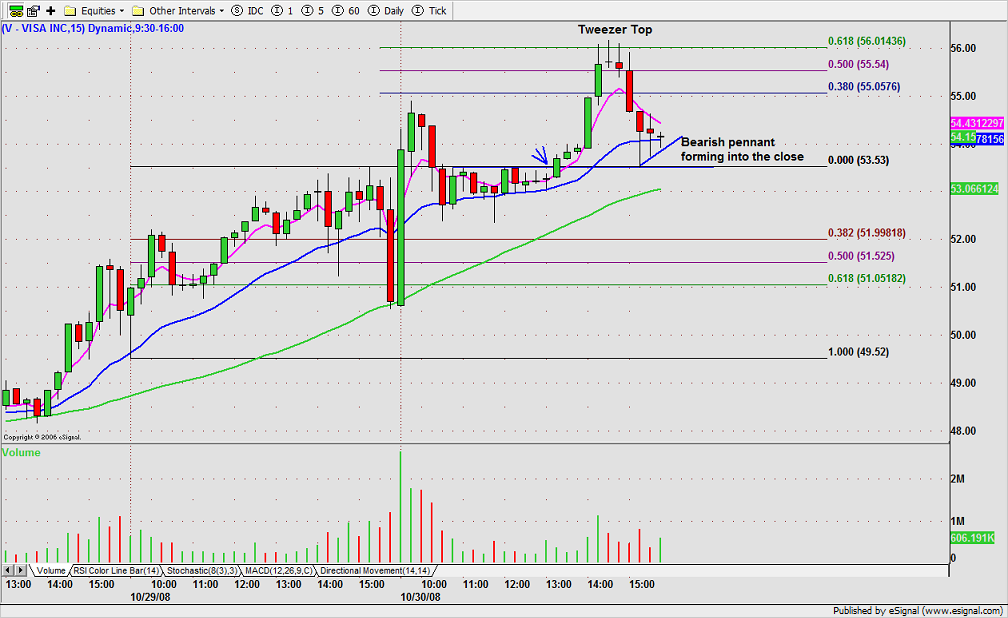Click the left tab scroll arrow
The image size is (1008, 618).
8,570
